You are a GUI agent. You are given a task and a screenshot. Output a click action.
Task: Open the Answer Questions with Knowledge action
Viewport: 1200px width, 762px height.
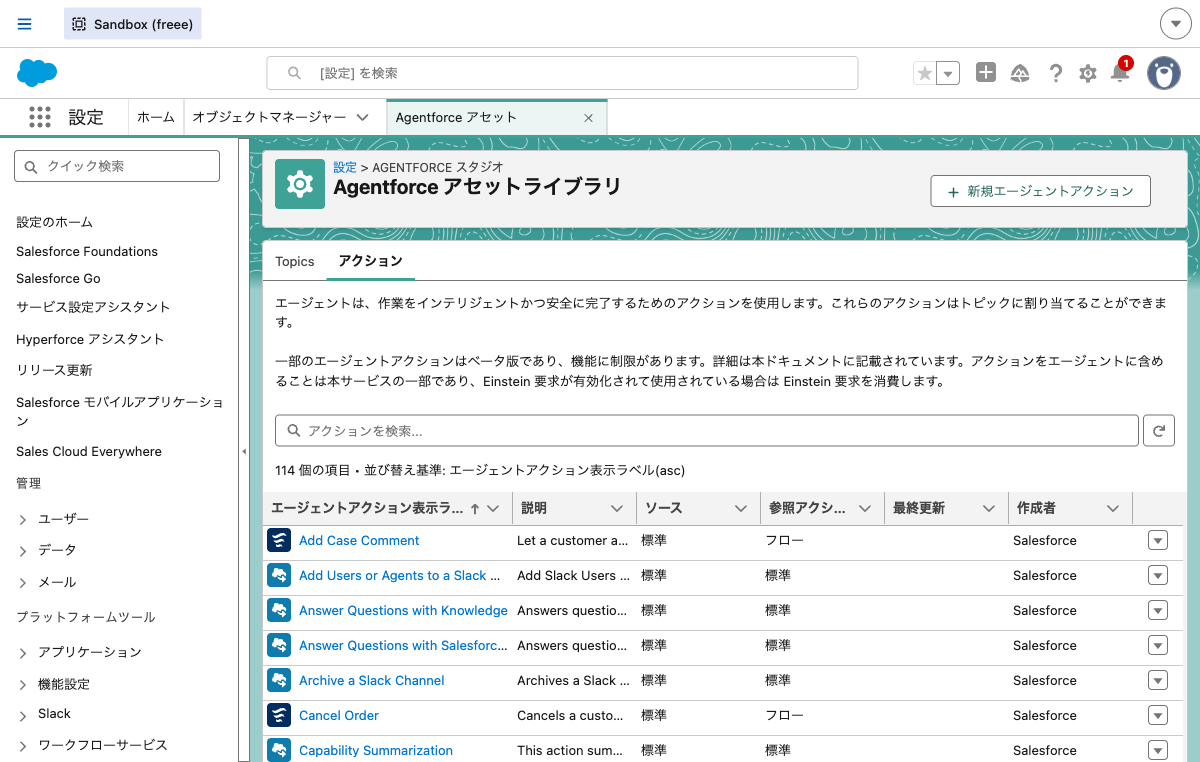pyautogui.click(x=404, y=610)
